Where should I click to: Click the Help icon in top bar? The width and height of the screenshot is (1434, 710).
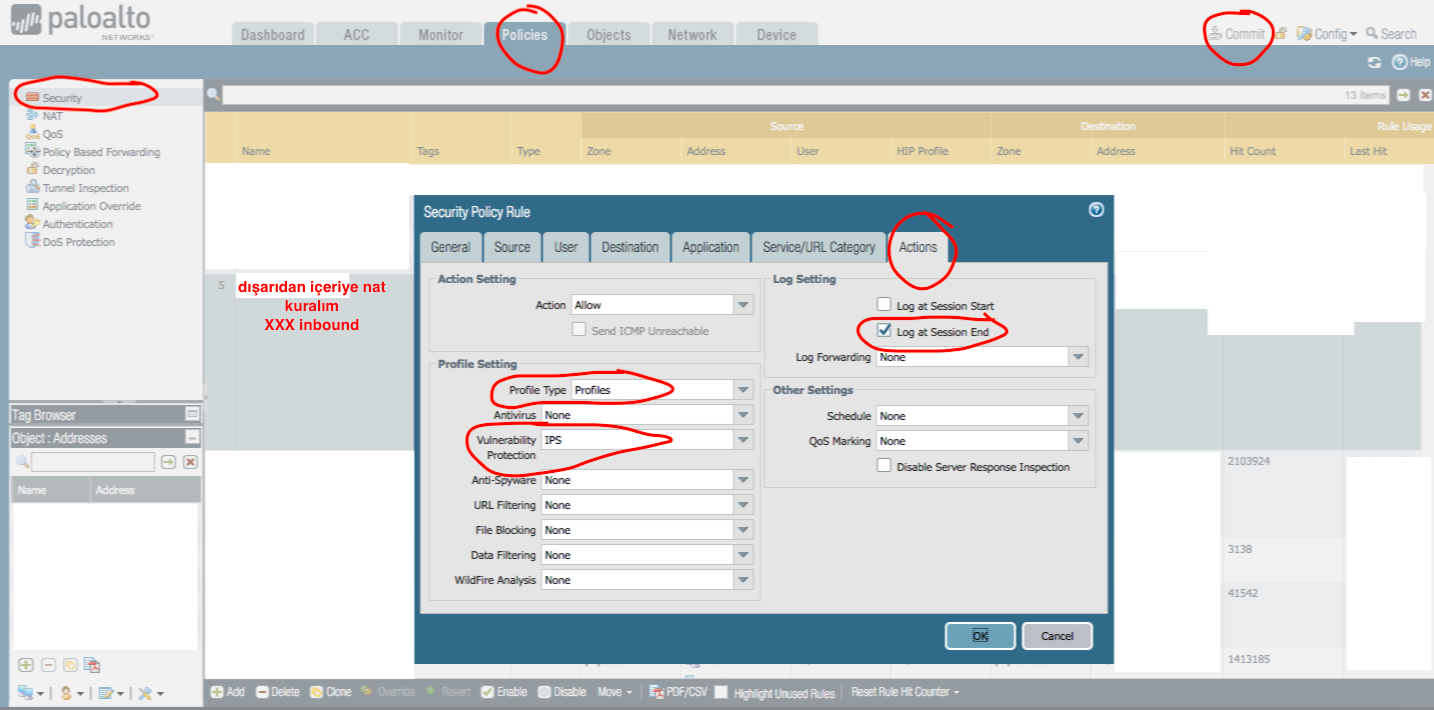pyautogui.click(x=1400, y=62)
